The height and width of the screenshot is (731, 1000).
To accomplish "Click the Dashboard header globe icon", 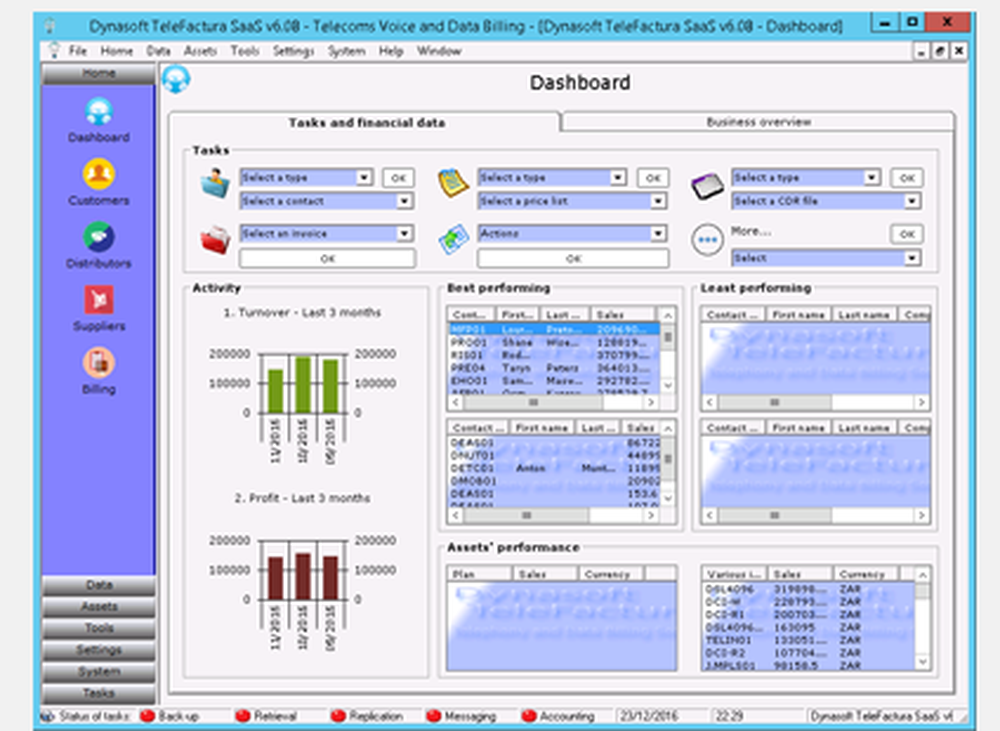I will click(x=176, y=80).
